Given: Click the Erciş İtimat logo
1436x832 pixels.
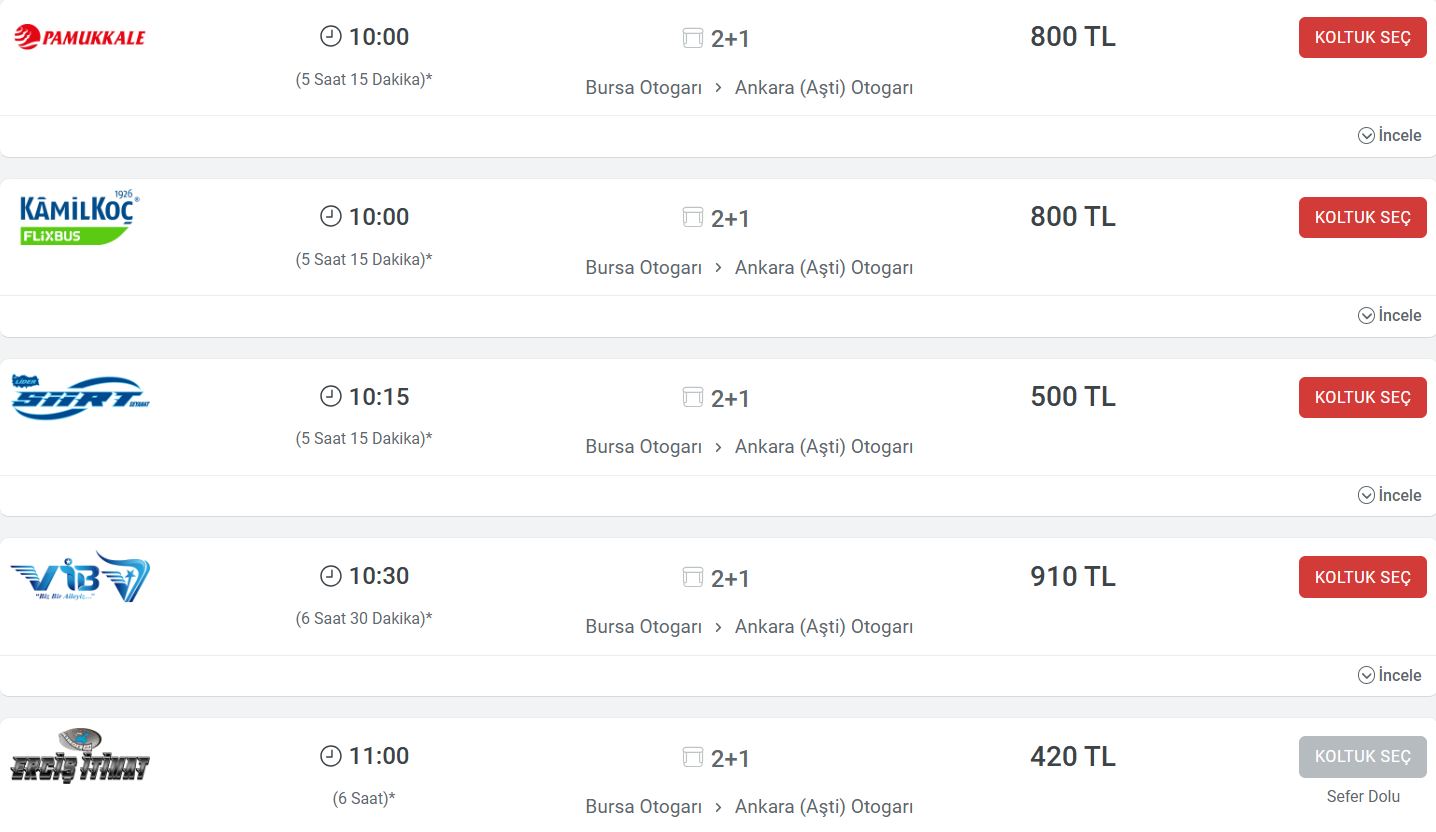Looking at the screenshot, I should click(80, 756).
